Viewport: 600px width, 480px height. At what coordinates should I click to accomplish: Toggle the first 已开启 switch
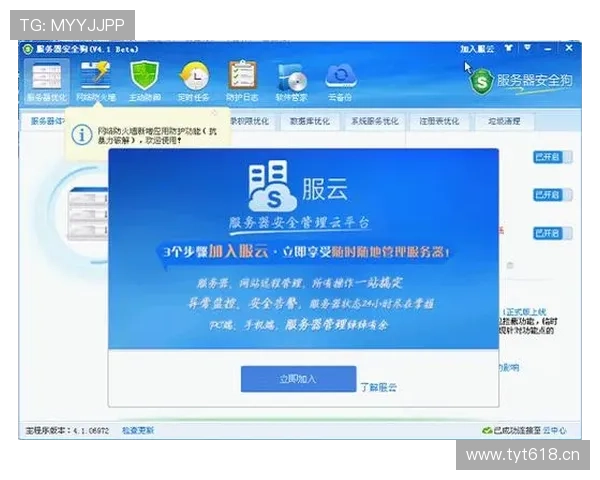coord(553,157)
